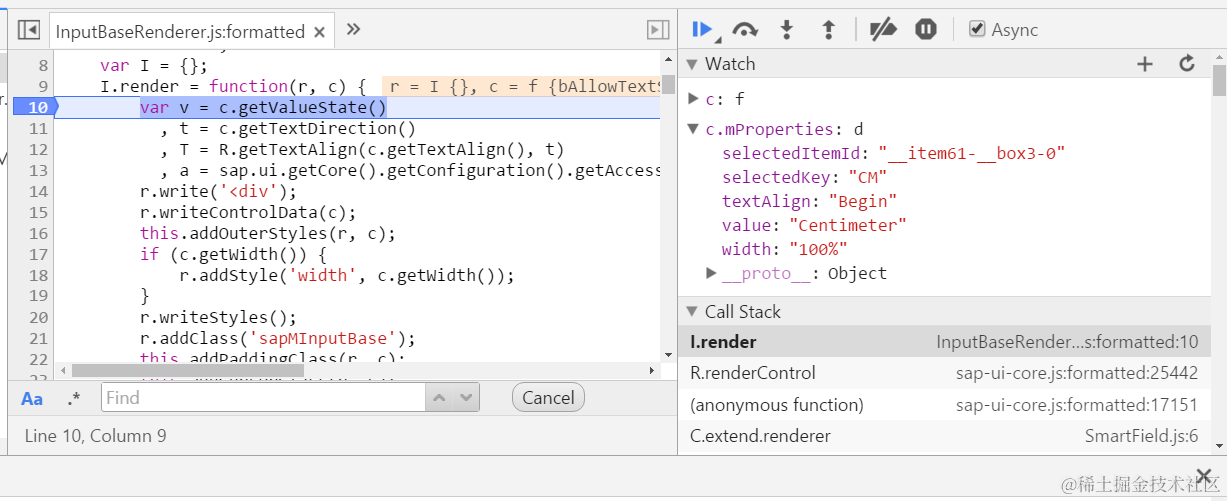Open the InputBaseRender...s:formatted:10 source link
Image resolution: width=1227 pixels, height=501 pixels.
(1067, 342)
